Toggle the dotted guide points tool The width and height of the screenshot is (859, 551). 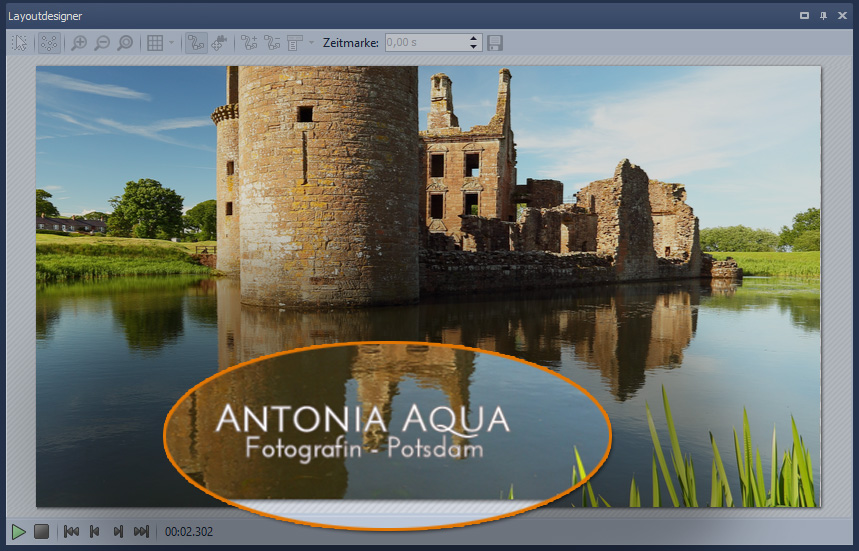coord(49,43)
